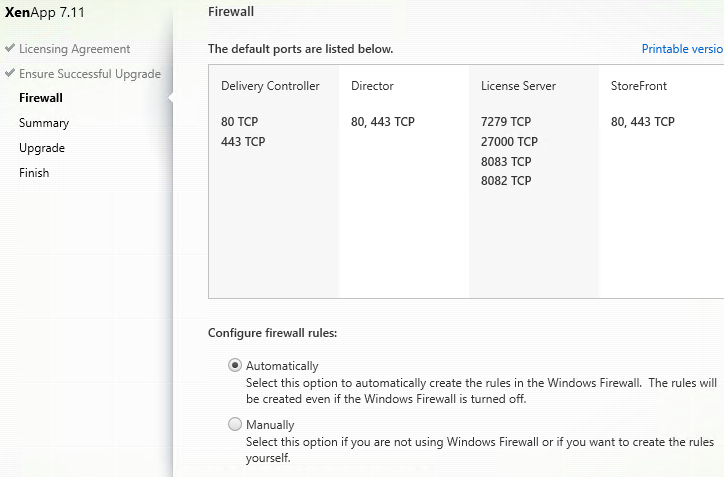Click 80, 443 TCP under StoreFront
The width and height of the screenshot is (724, 477).
click(x=643, y=122)
